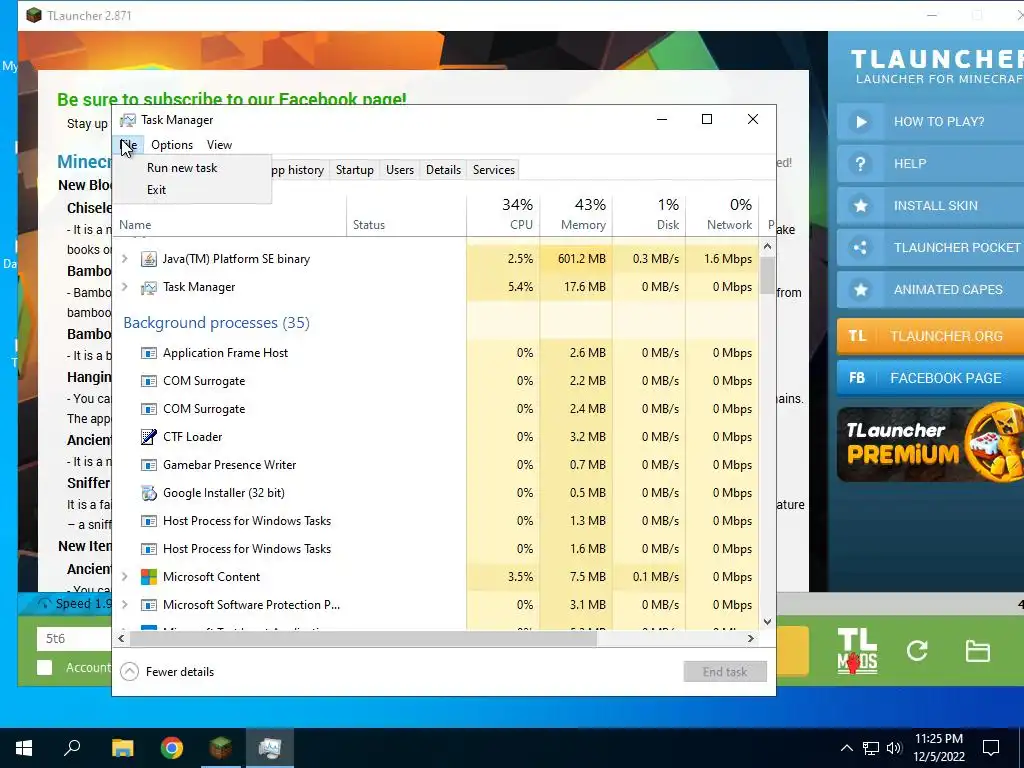Click the TLauncher Premium banner

(931, 444)
